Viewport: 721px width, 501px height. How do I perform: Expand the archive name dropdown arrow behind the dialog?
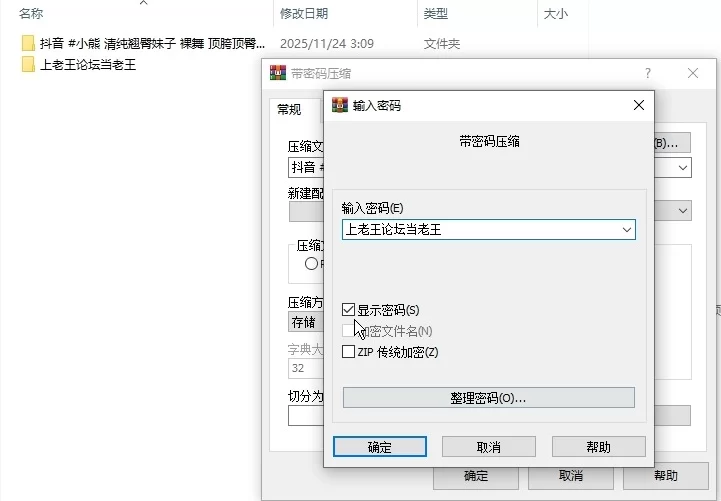683,168
